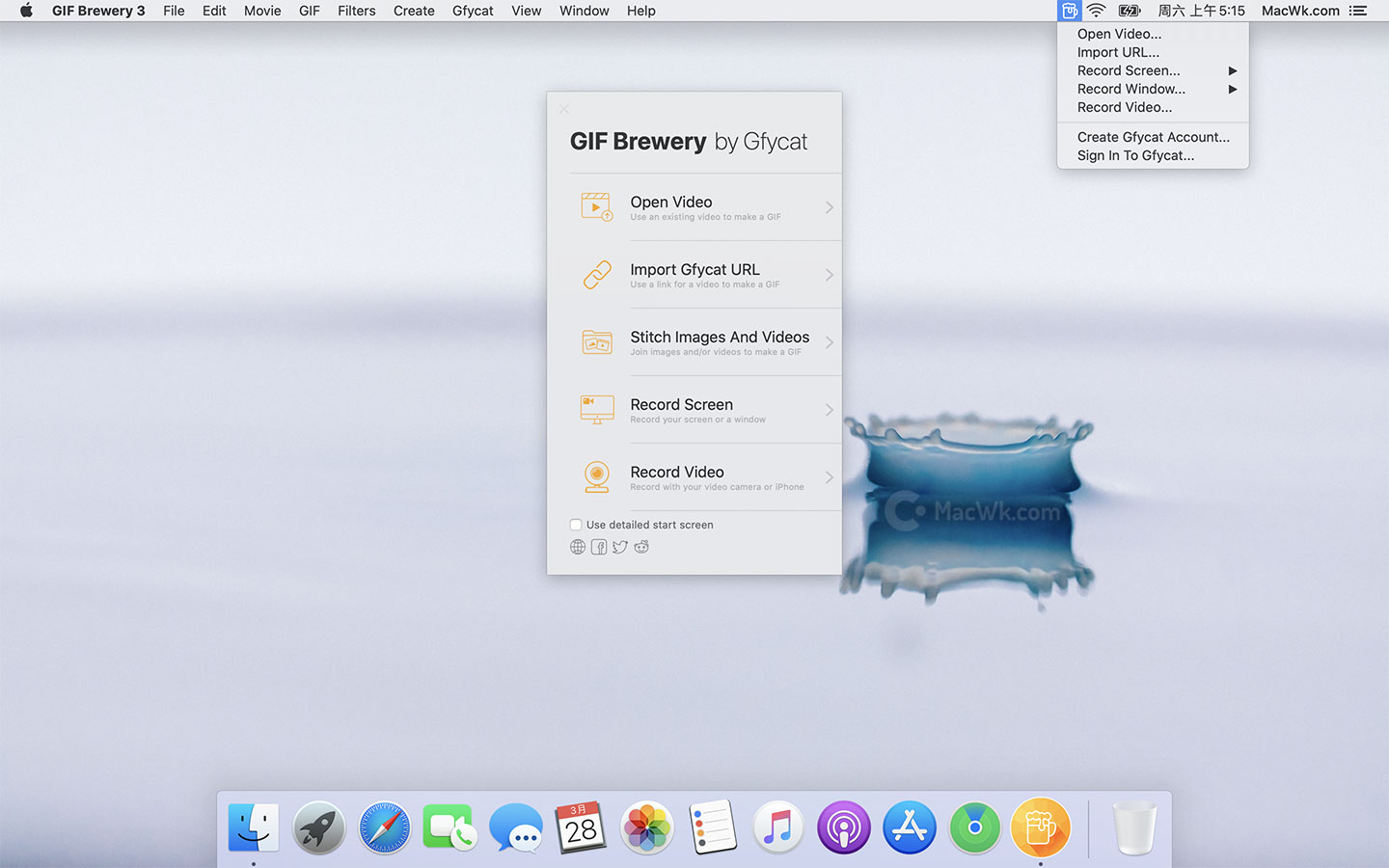Open the Gfycat menu in the menu bar
The image size is (1389, 868).
pyautogui.click(x=473, y=11)
